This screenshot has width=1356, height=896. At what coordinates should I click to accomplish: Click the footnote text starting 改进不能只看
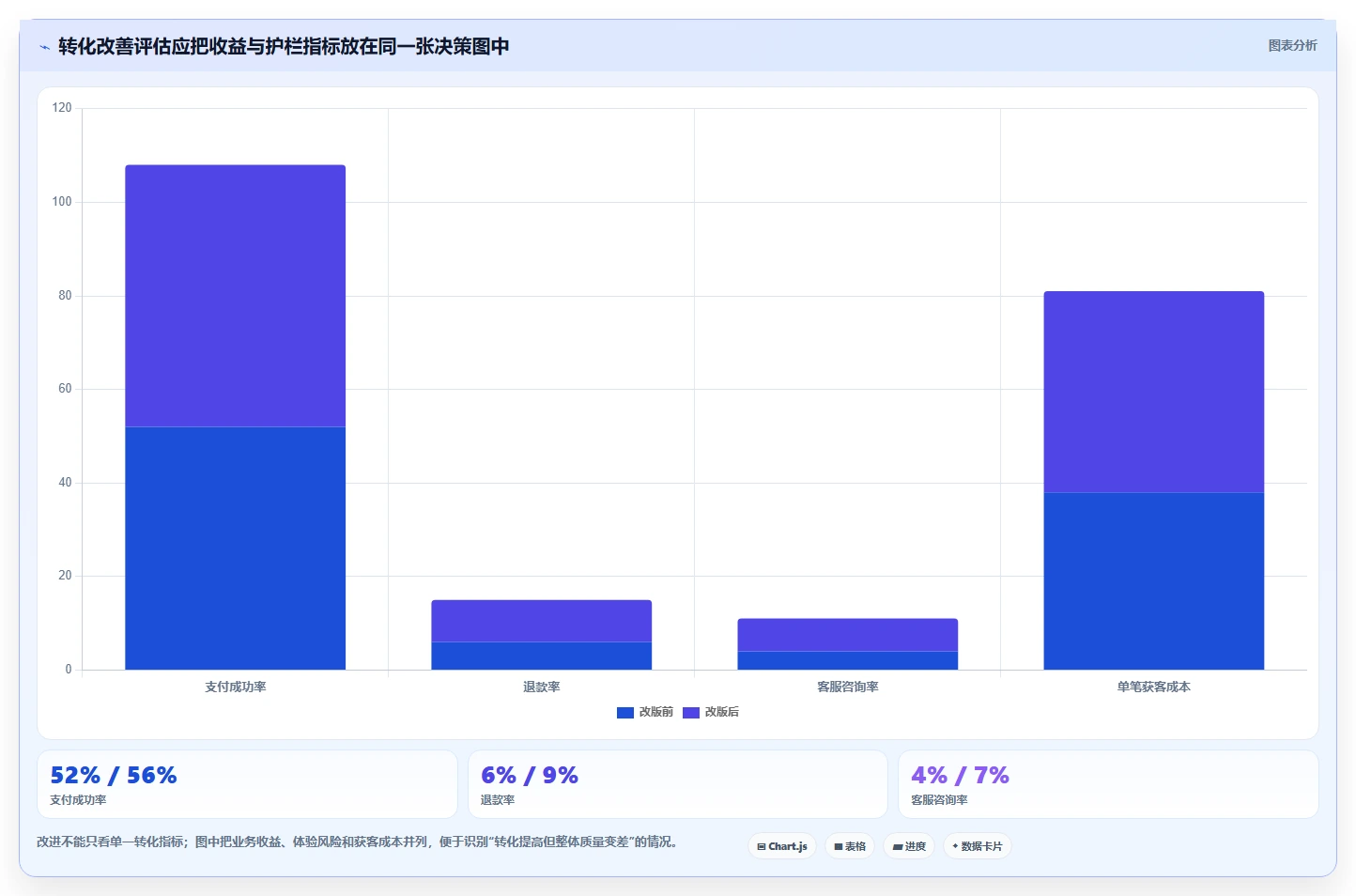(357, 842)
